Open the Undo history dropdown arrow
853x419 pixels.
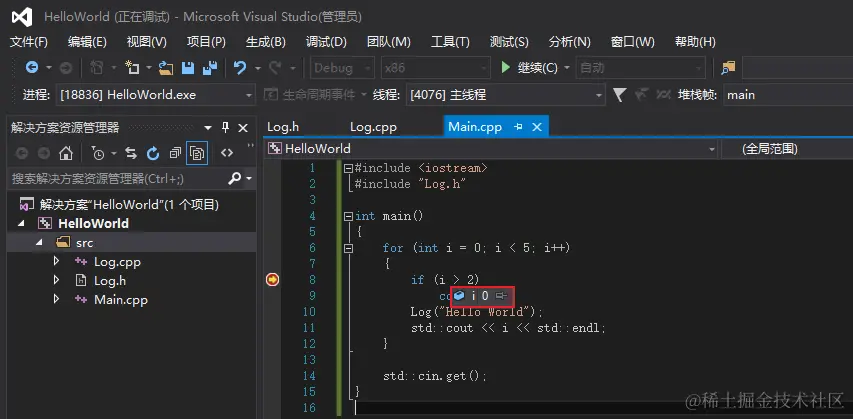pos(258,67)
